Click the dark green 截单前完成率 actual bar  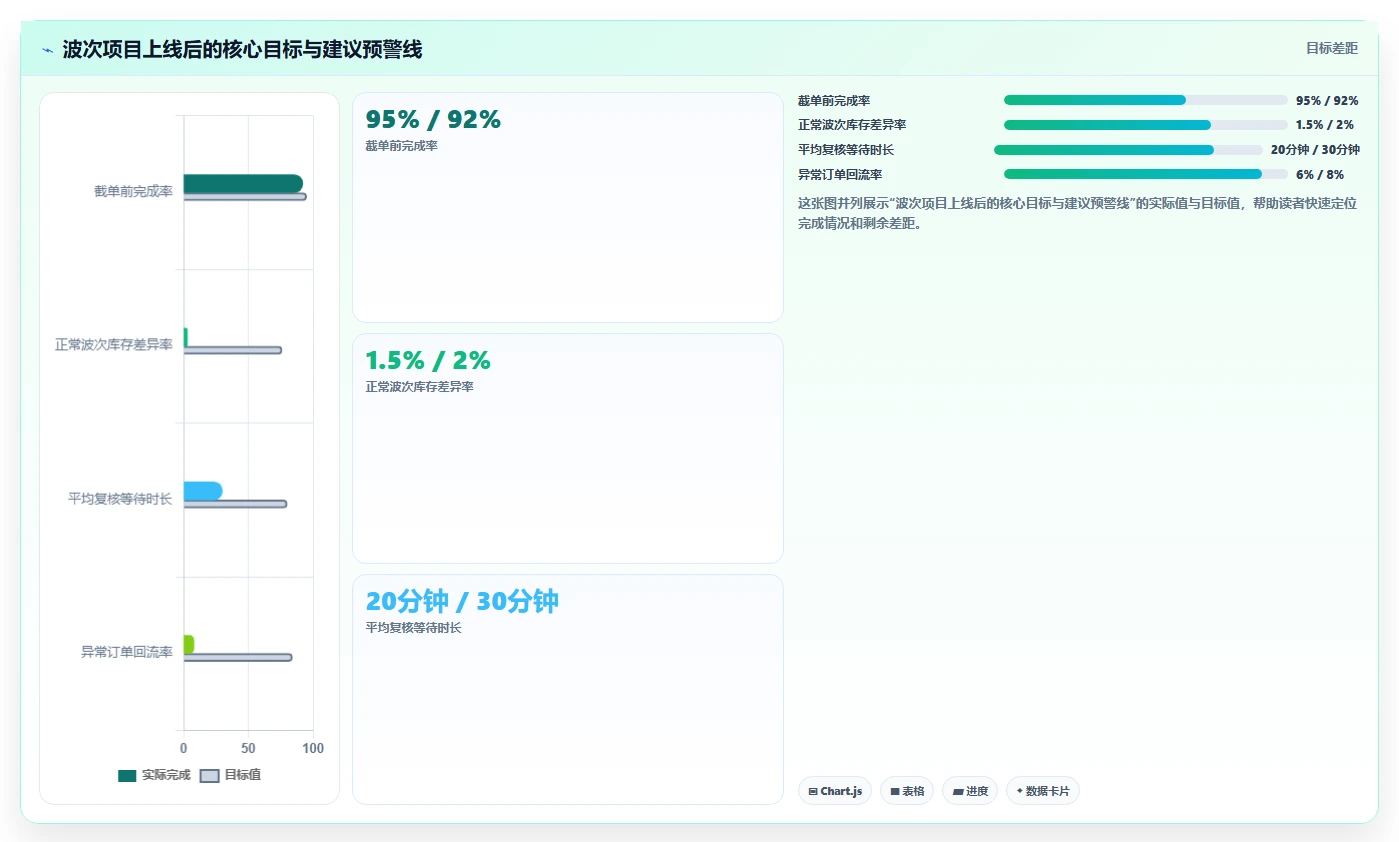(x=243, y=183)
